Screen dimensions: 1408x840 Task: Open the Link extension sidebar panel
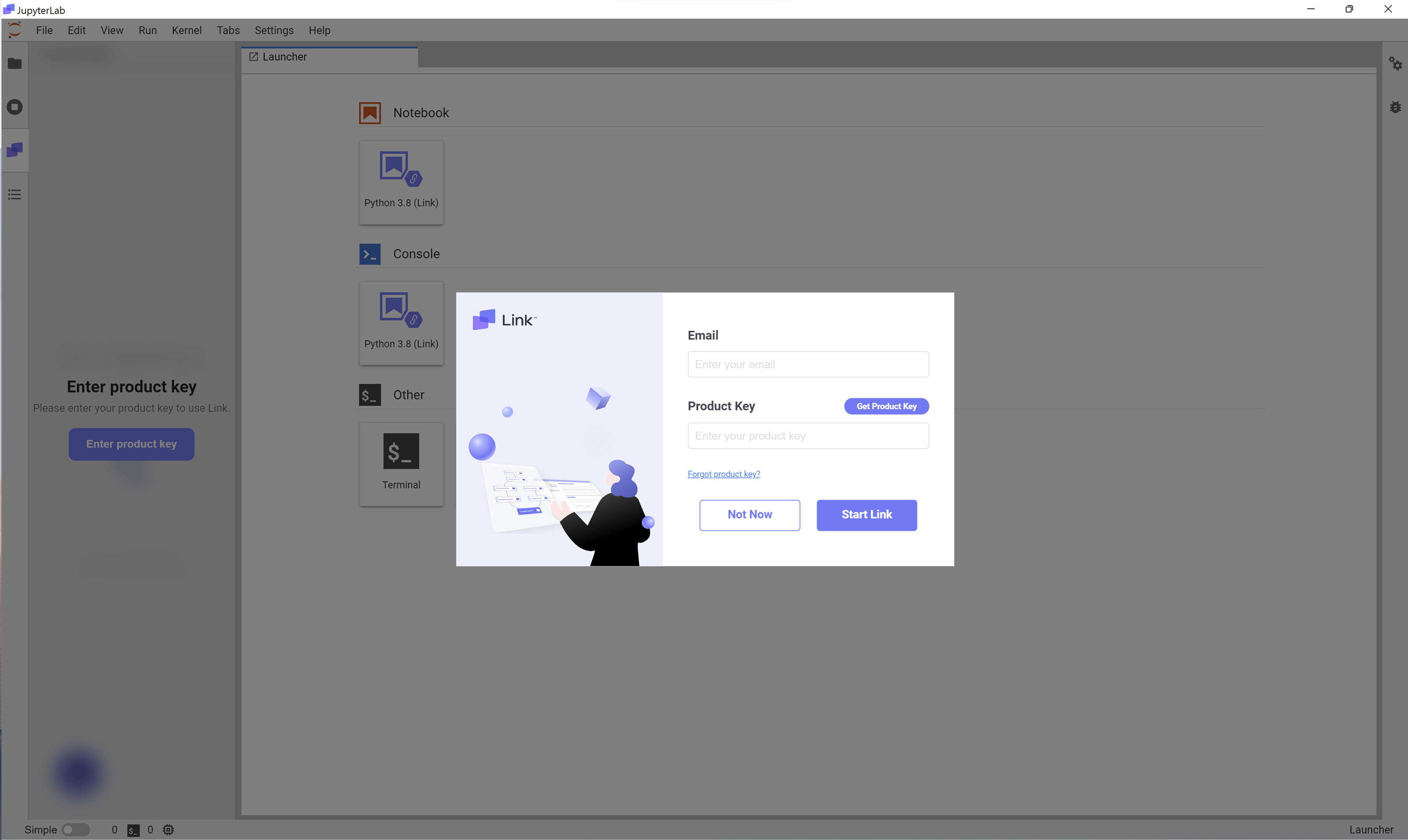15,150
